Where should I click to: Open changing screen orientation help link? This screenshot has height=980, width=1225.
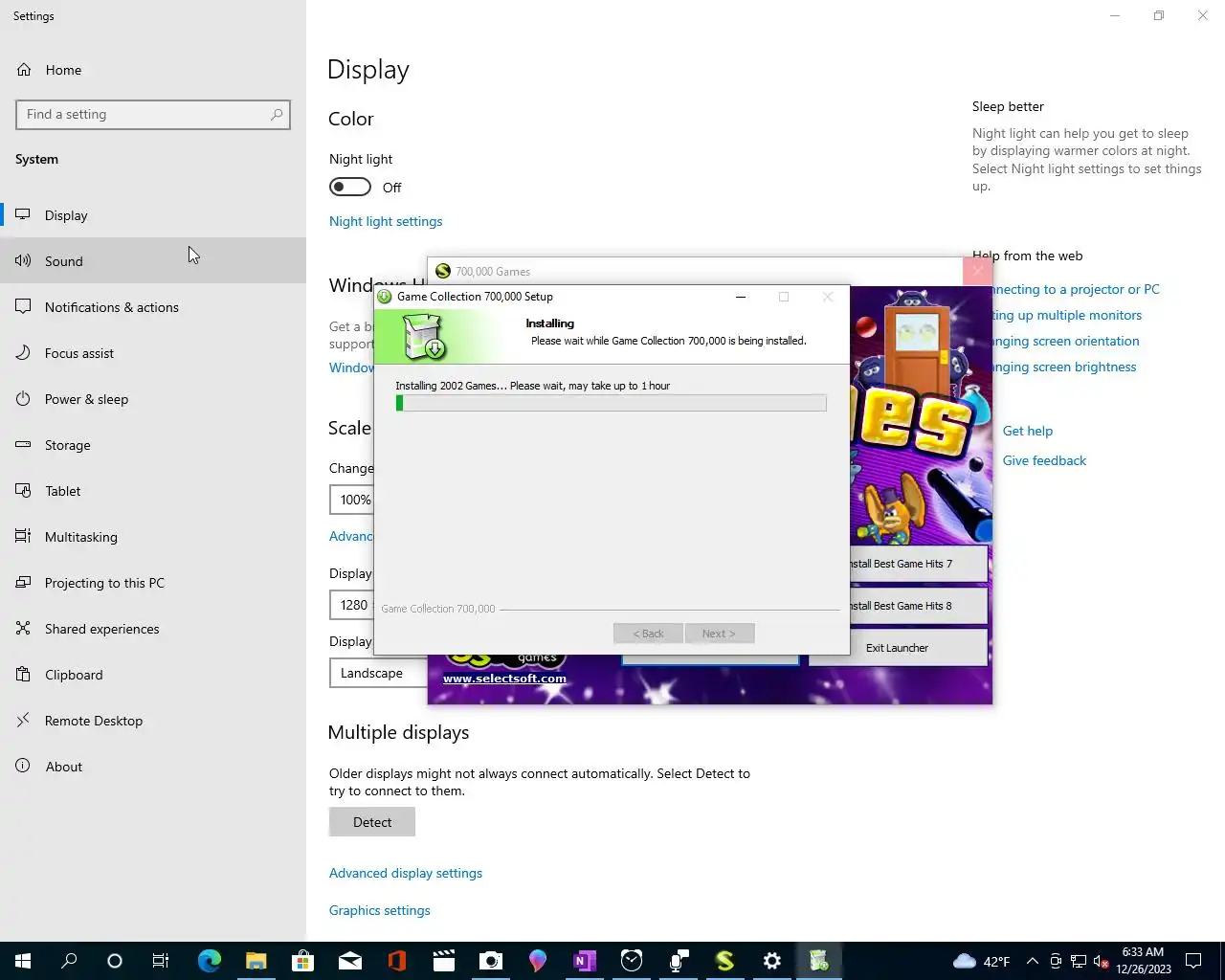pos(1066,341)
